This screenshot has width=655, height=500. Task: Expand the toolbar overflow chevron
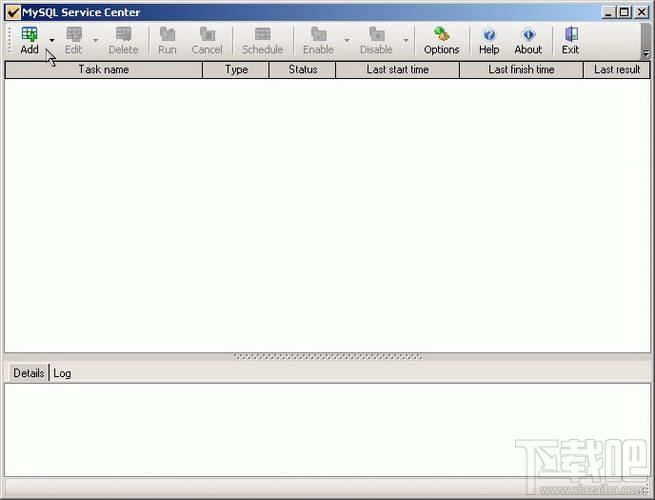[x=646, y=53]
